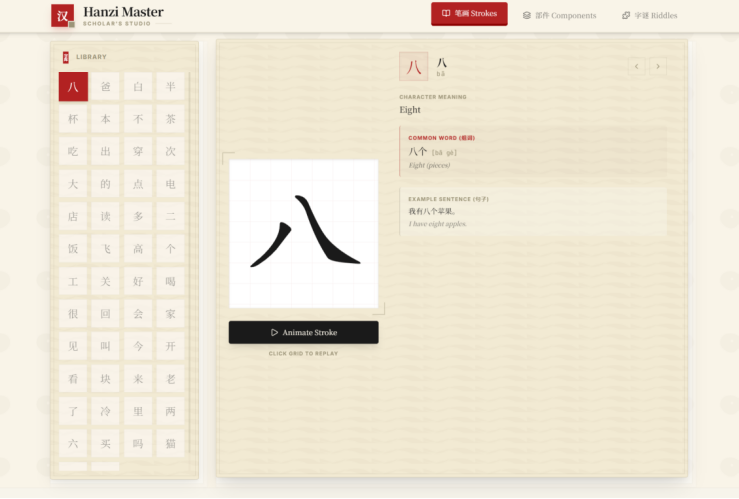Viewport: 739px width, 499px height.
Task: Click the 飞 tile in the library
Action: 106,249
